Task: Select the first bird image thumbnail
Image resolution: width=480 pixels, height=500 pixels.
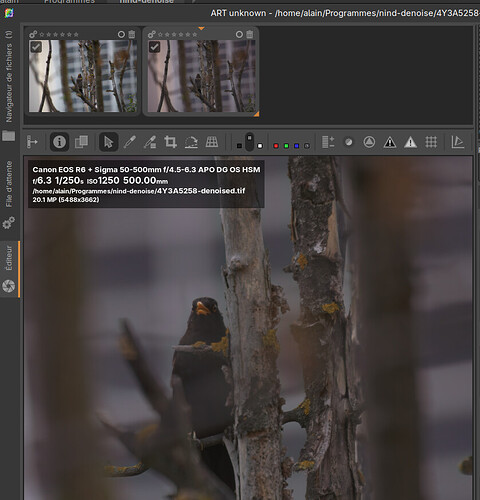Action: click(83, 76)
